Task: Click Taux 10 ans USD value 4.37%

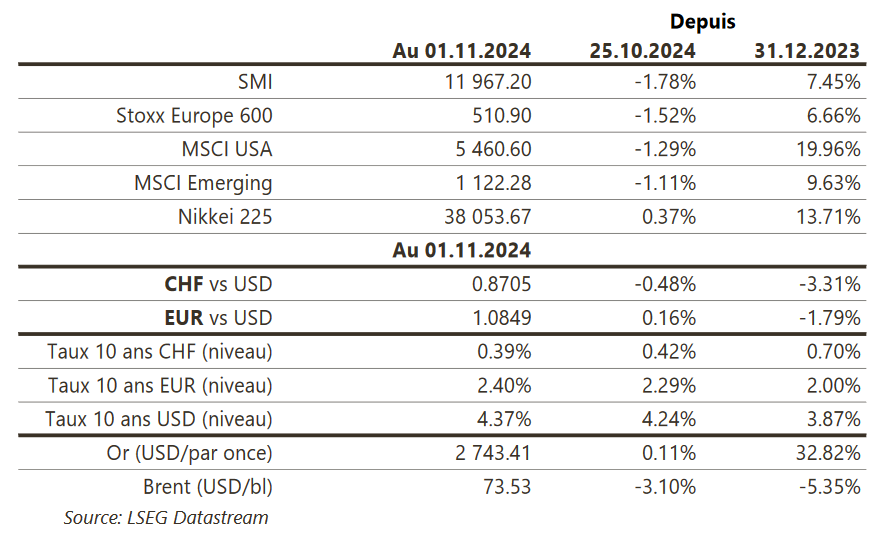Action: point(506,419)
